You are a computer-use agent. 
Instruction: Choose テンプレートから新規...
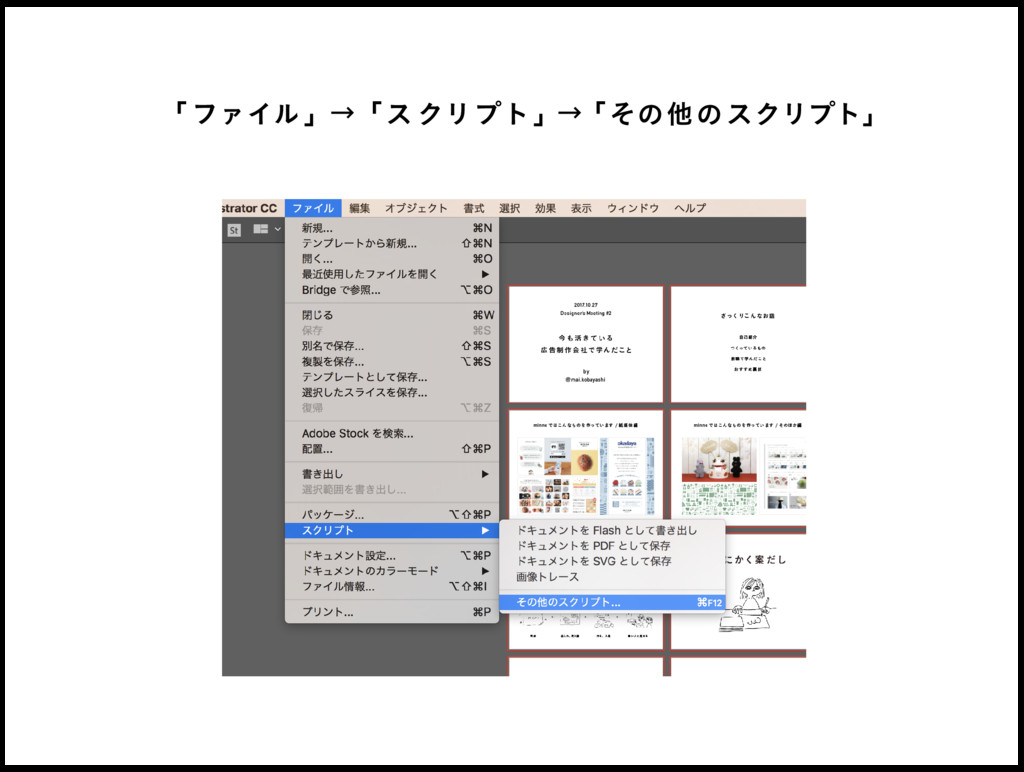(x=392, y=244)
